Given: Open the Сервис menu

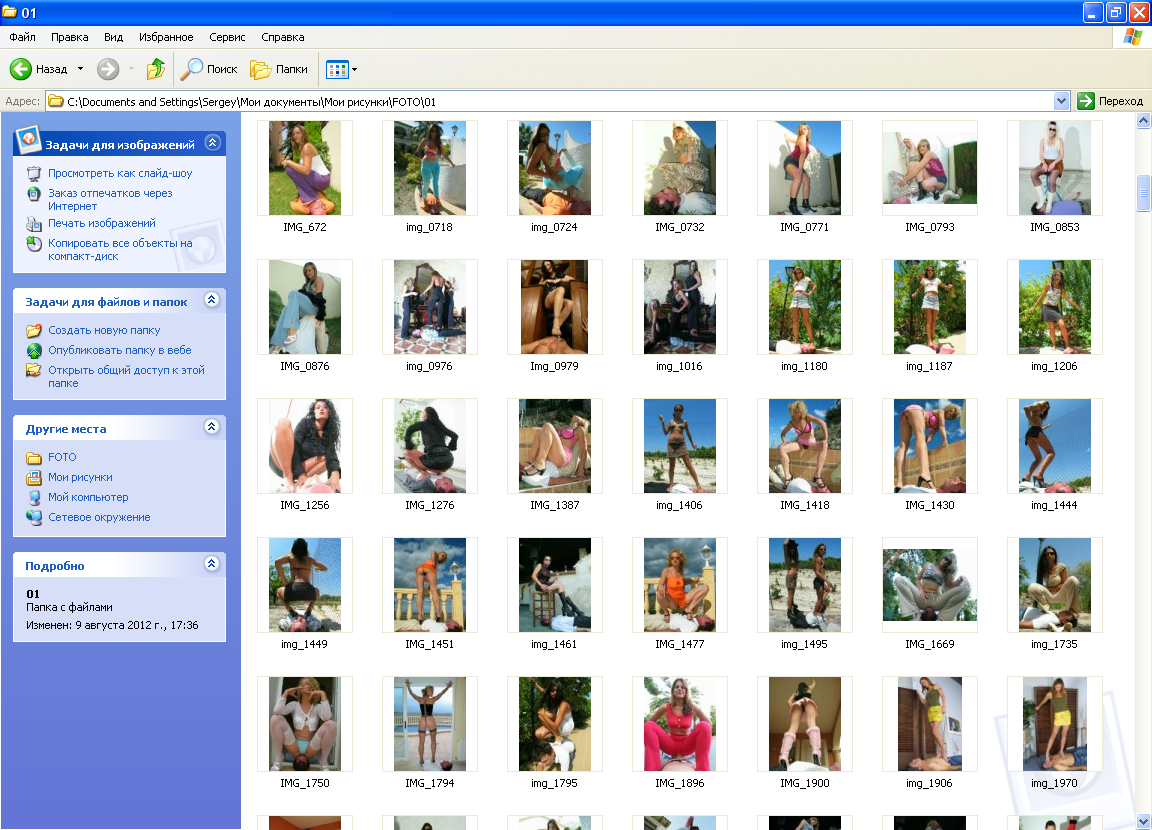Looking at the screenshot, I should point(227,37).
